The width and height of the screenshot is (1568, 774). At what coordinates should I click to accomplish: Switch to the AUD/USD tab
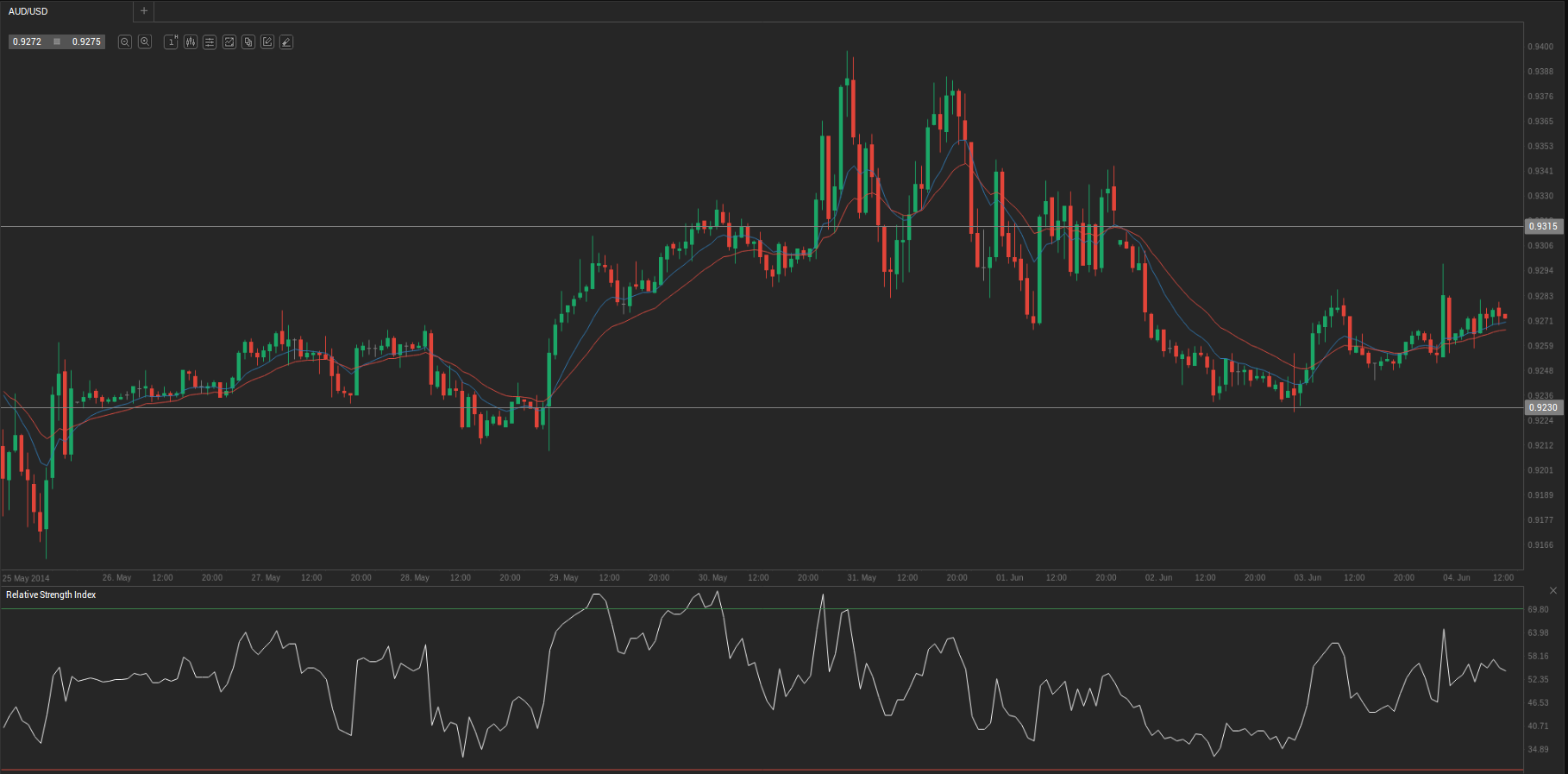(28, 11)
